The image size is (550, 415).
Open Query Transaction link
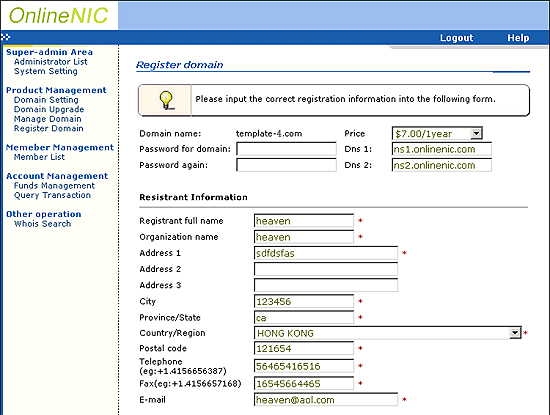click(x=52, y=195)
